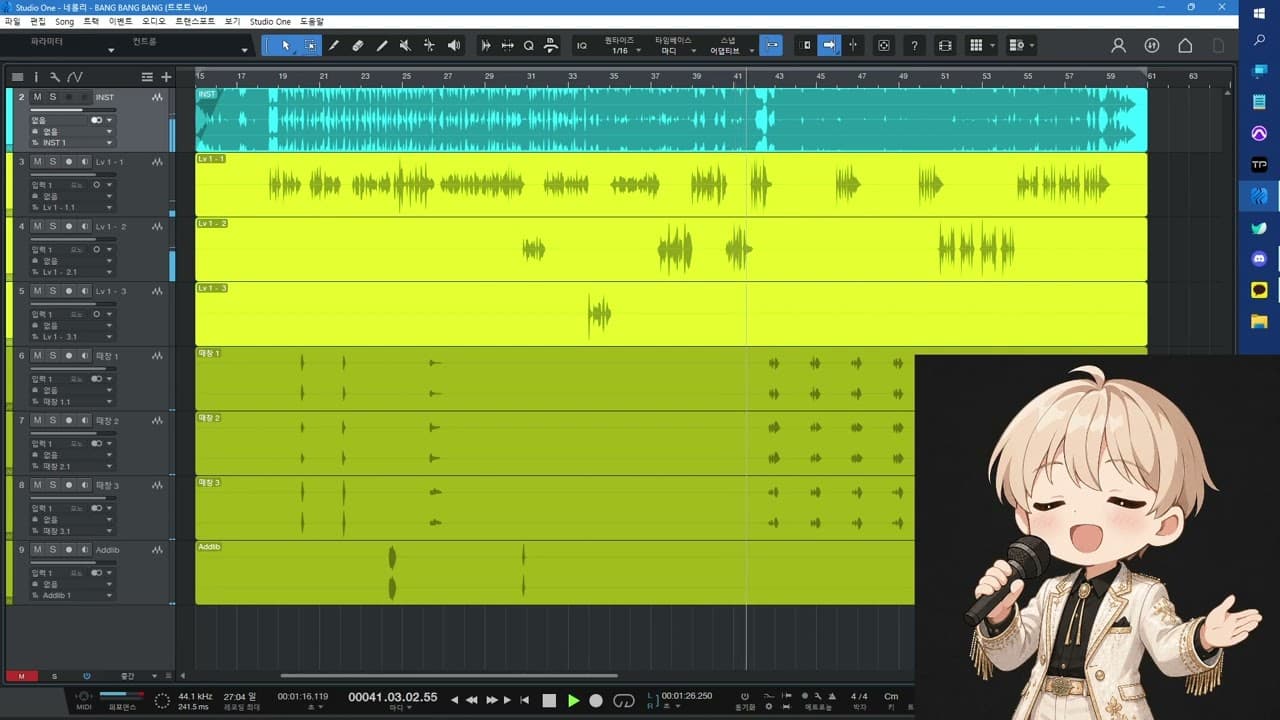The image size is (1280, 720).
Task: Open the Song menu
Action: click(64, 21)
